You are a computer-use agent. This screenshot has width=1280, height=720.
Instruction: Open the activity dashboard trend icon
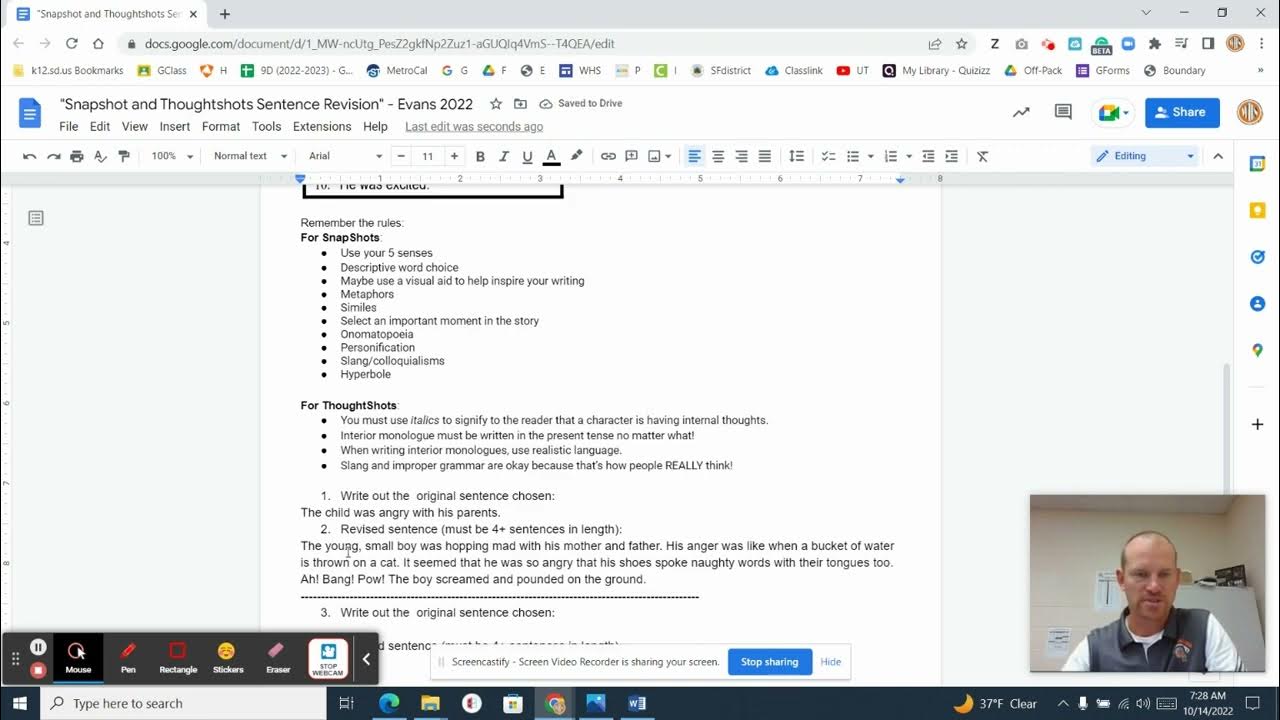tap(1021, 112)
